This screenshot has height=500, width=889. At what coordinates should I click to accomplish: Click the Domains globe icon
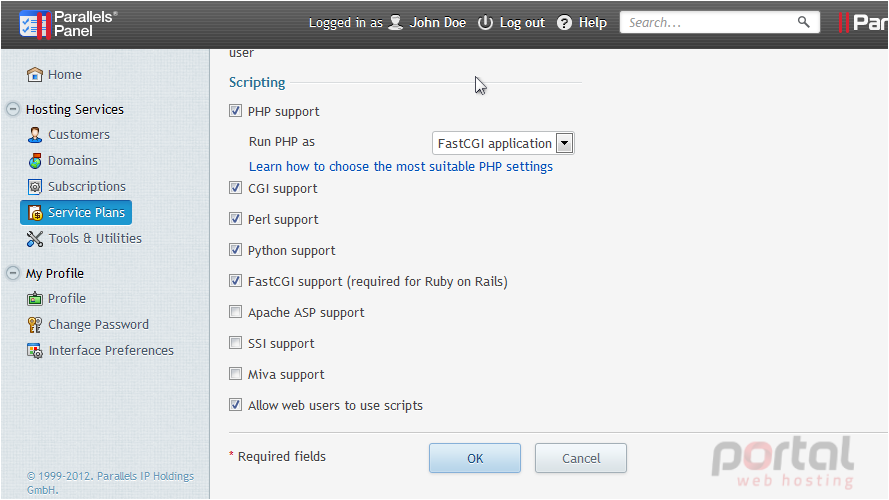pos(35,160)
